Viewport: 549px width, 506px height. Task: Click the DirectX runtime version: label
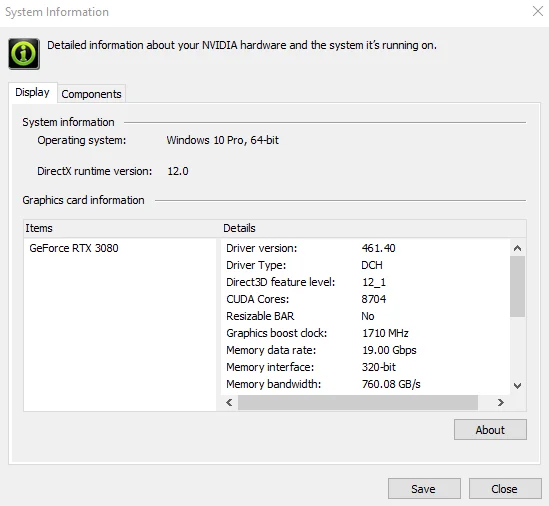[95, 171]
